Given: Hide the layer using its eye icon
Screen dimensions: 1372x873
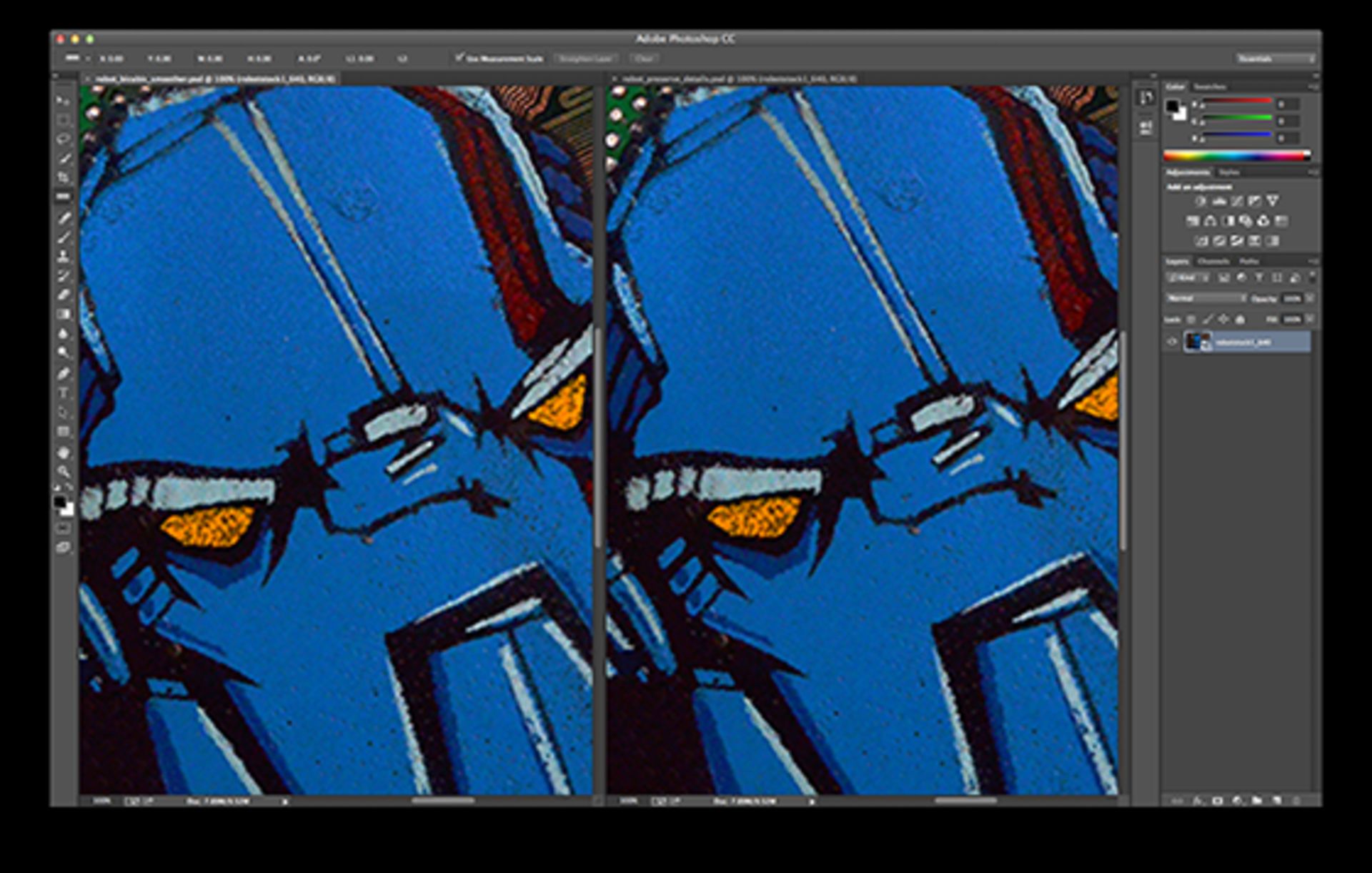Looking at the screenshot, I should click(x=1172, y=342).
